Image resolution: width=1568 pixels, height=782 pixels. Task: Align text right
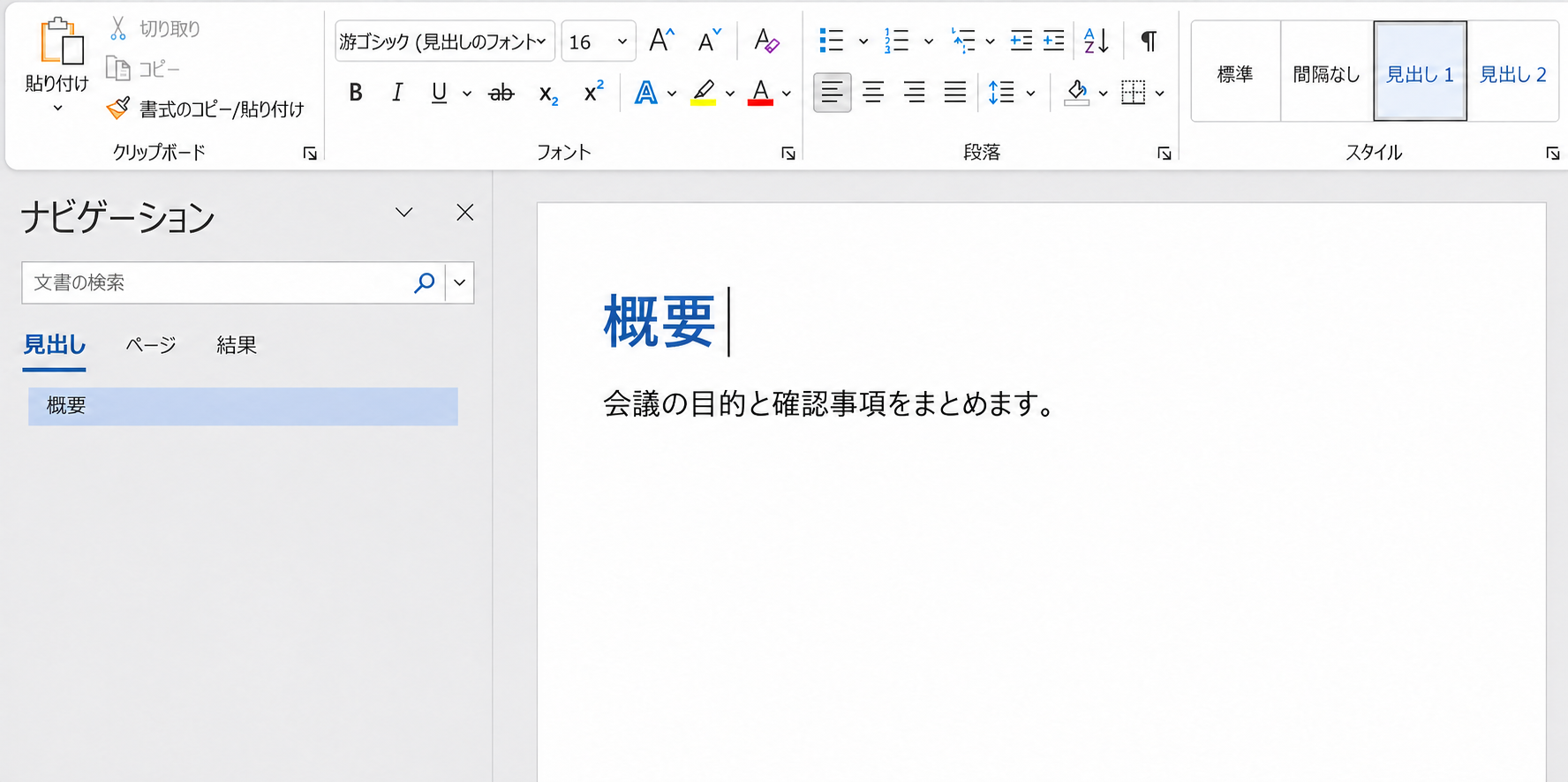915,92
